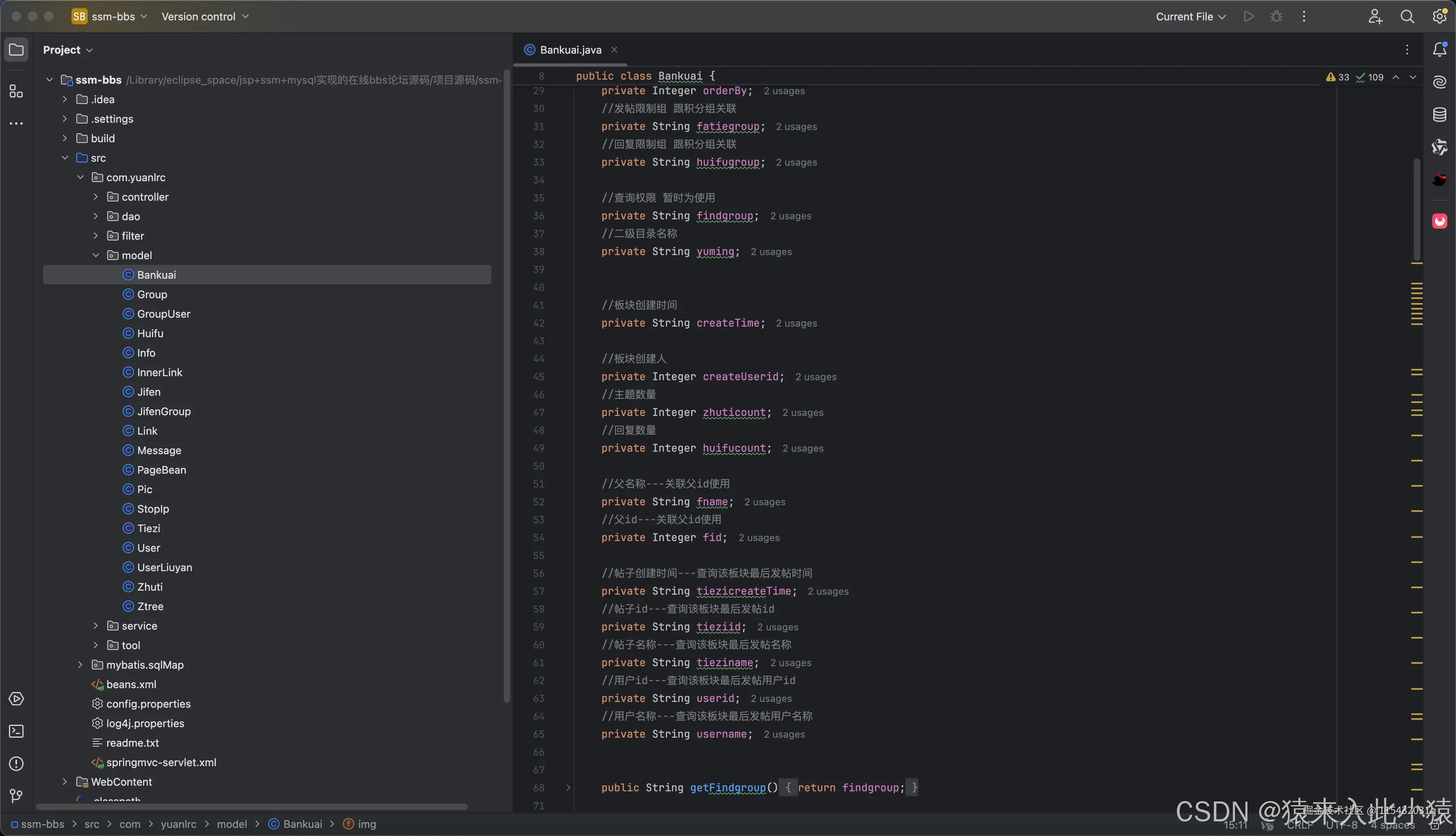Expand the folded getFindgroup method
1456x836 pixels.
568,788
